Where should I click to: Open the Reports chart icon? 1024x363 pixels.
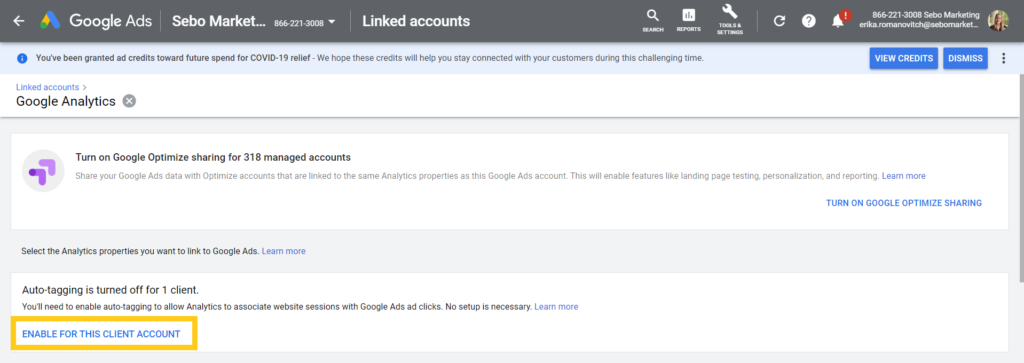click(x=688, y=20)
